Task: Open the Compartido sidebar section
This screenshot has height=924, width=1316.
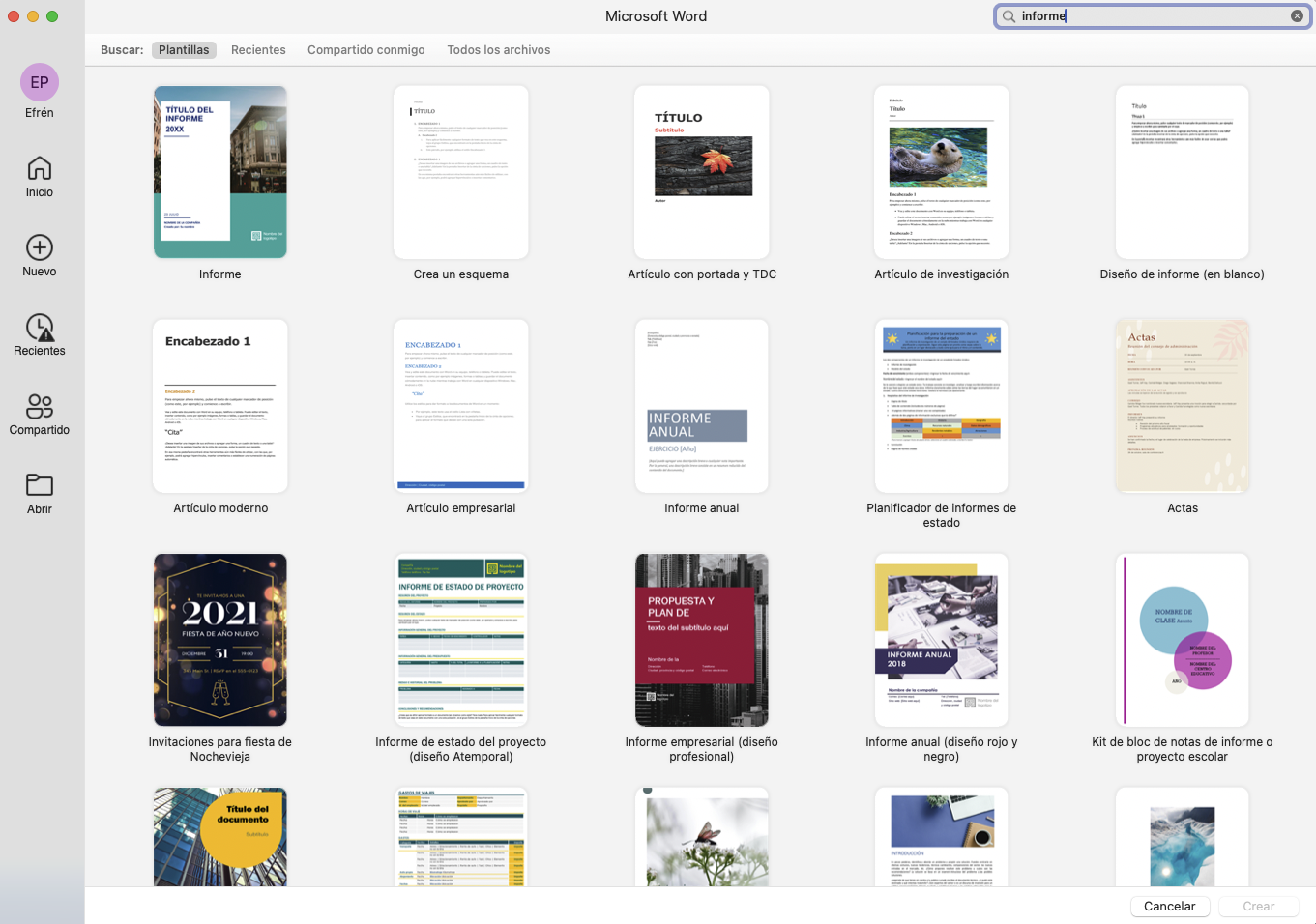Action: [39, 414]
